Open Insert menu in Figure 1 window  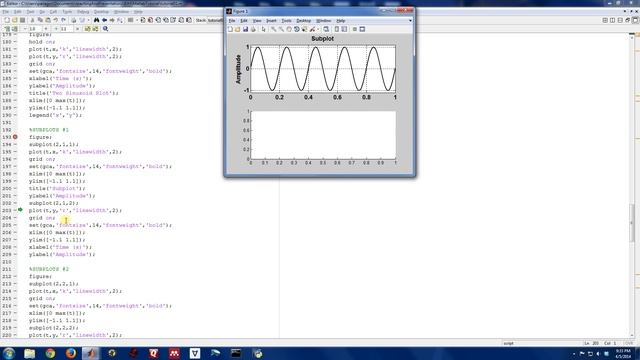(x=271, y=21)
